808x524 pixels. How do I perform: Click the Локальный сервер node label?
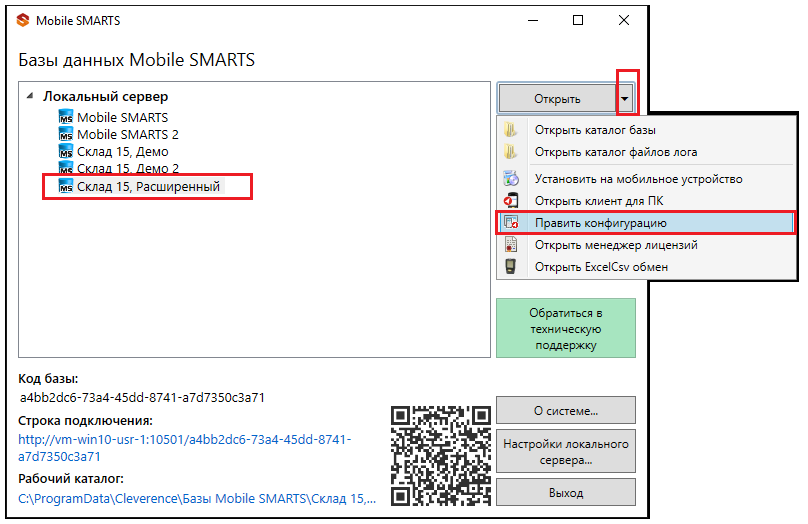105,96
